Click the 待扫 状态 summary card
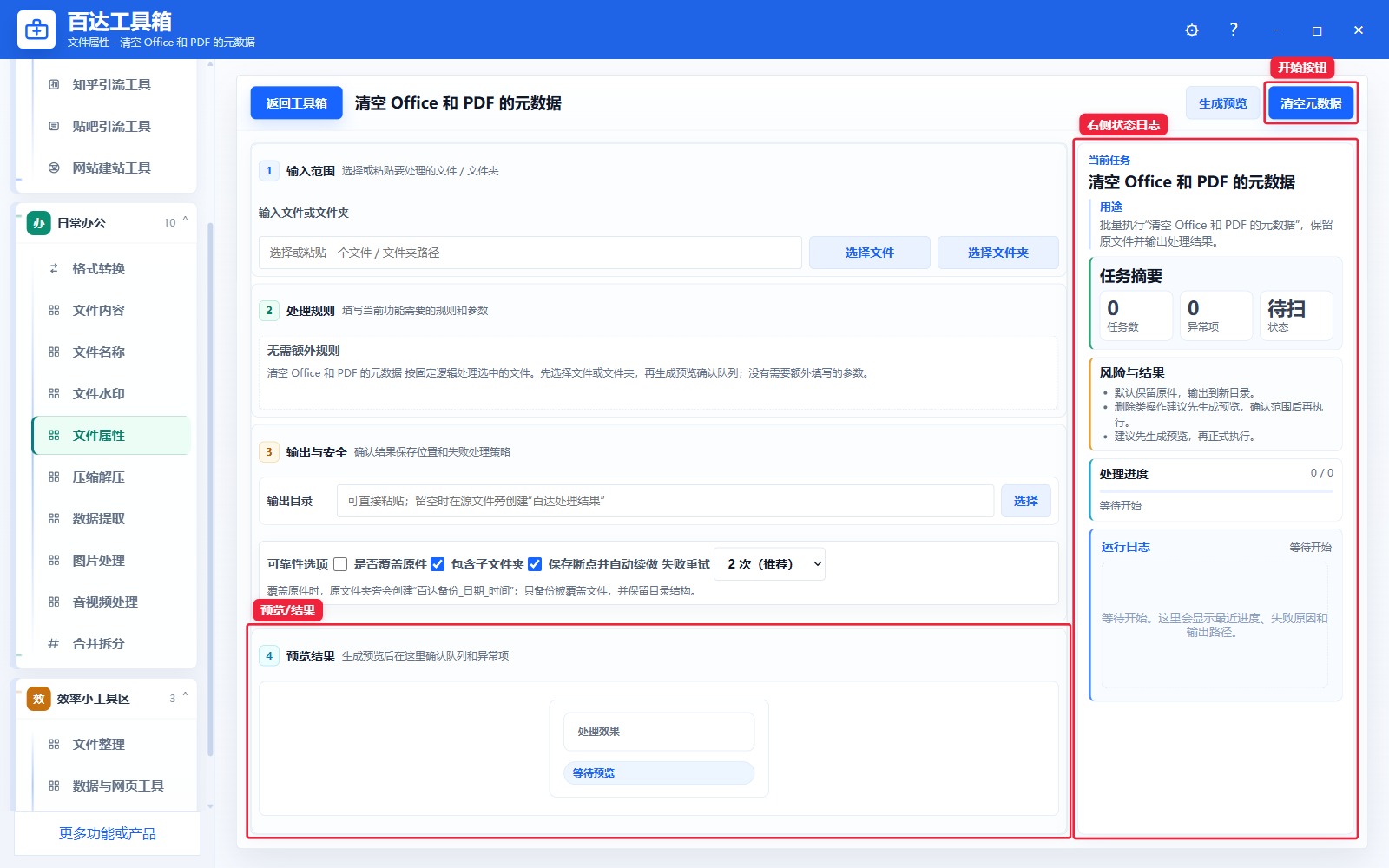 1295,315
